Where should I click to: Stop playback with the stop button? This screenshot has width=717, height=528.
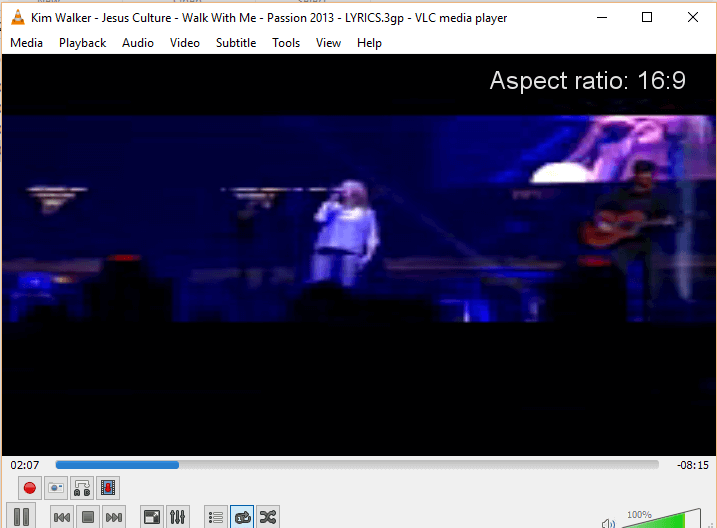[88, 517]
